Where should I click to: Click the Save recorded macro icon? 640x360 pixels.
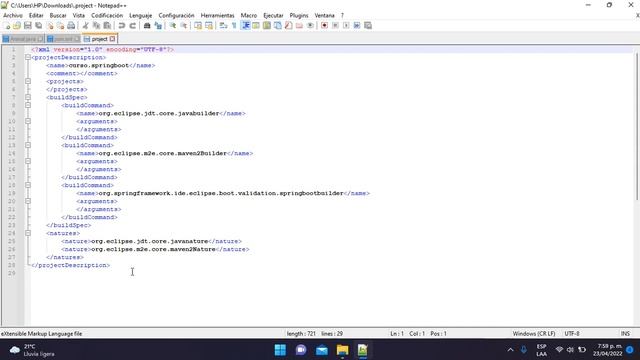click(x=368, y=26)
